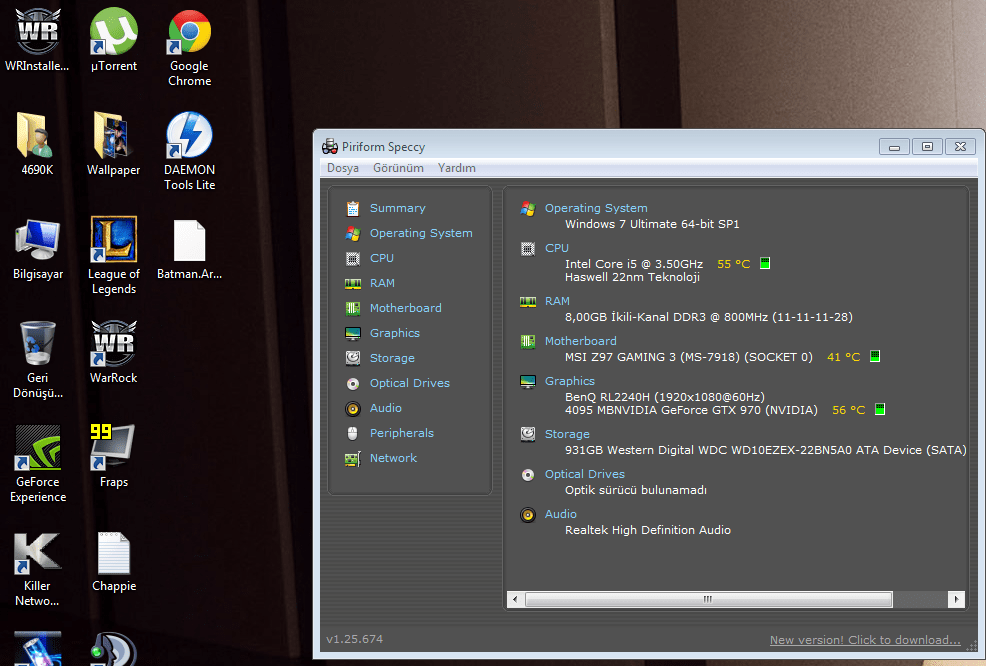Select the Chappie text file icon
The width and height of the screenshot is (986, 666).
click(x=114, y=561)
